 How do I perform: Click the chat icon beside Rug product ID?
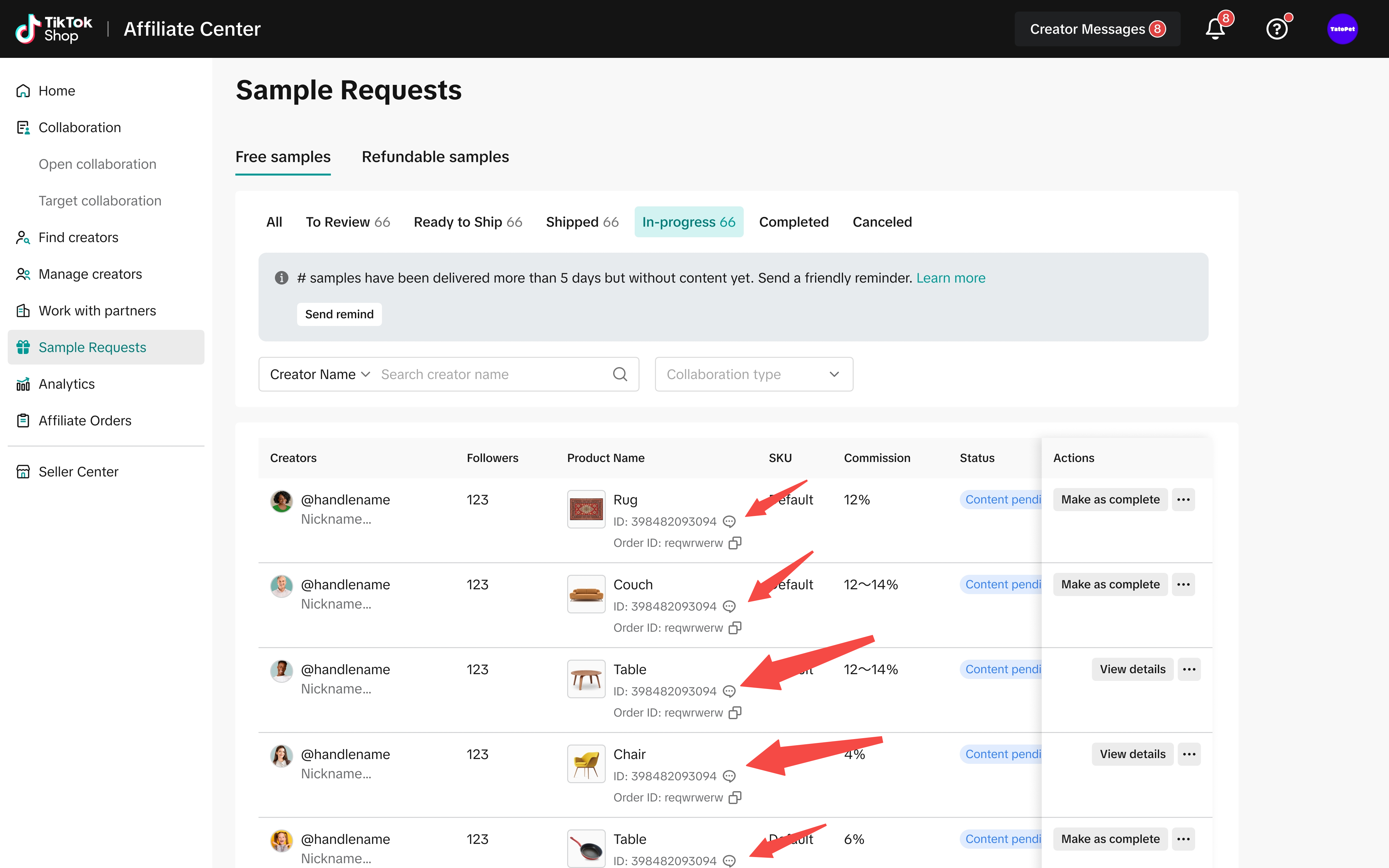(x=729, y=521)
